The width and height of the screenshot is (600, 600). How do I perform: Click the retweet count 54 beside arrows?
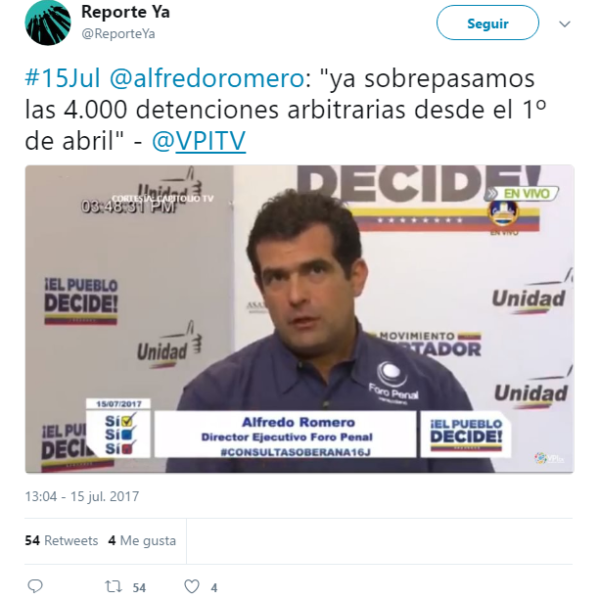pos(139,587)
